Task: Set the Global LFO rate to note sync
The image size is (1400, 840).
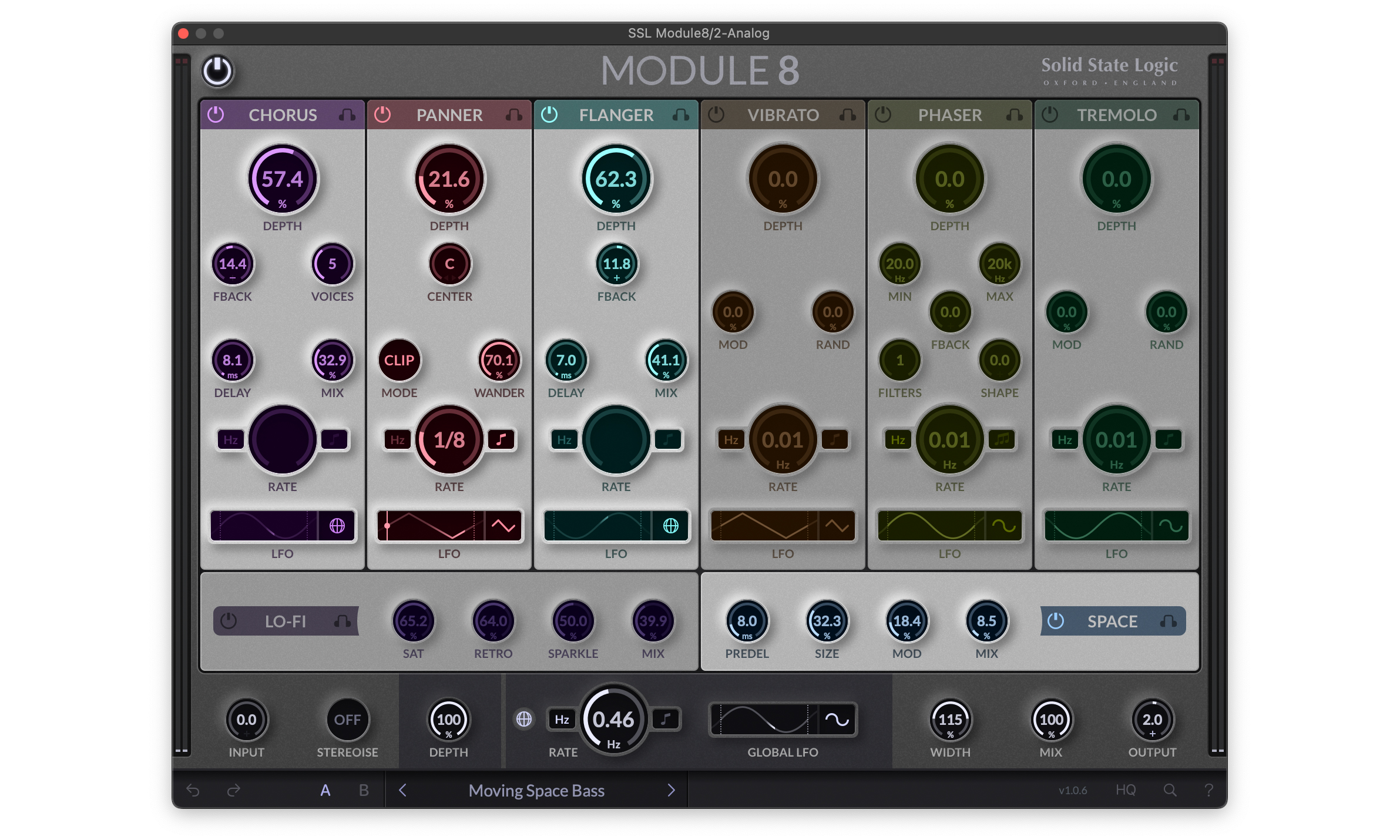Action: [x=666, y=719]
